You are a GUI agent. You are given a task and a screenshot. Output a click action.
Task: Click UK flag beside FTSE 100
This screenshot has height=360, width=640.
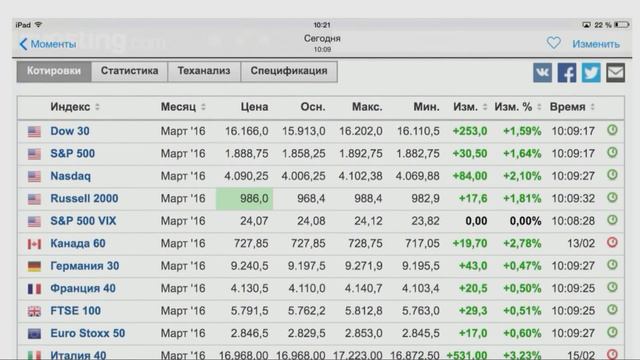point(34,311)
